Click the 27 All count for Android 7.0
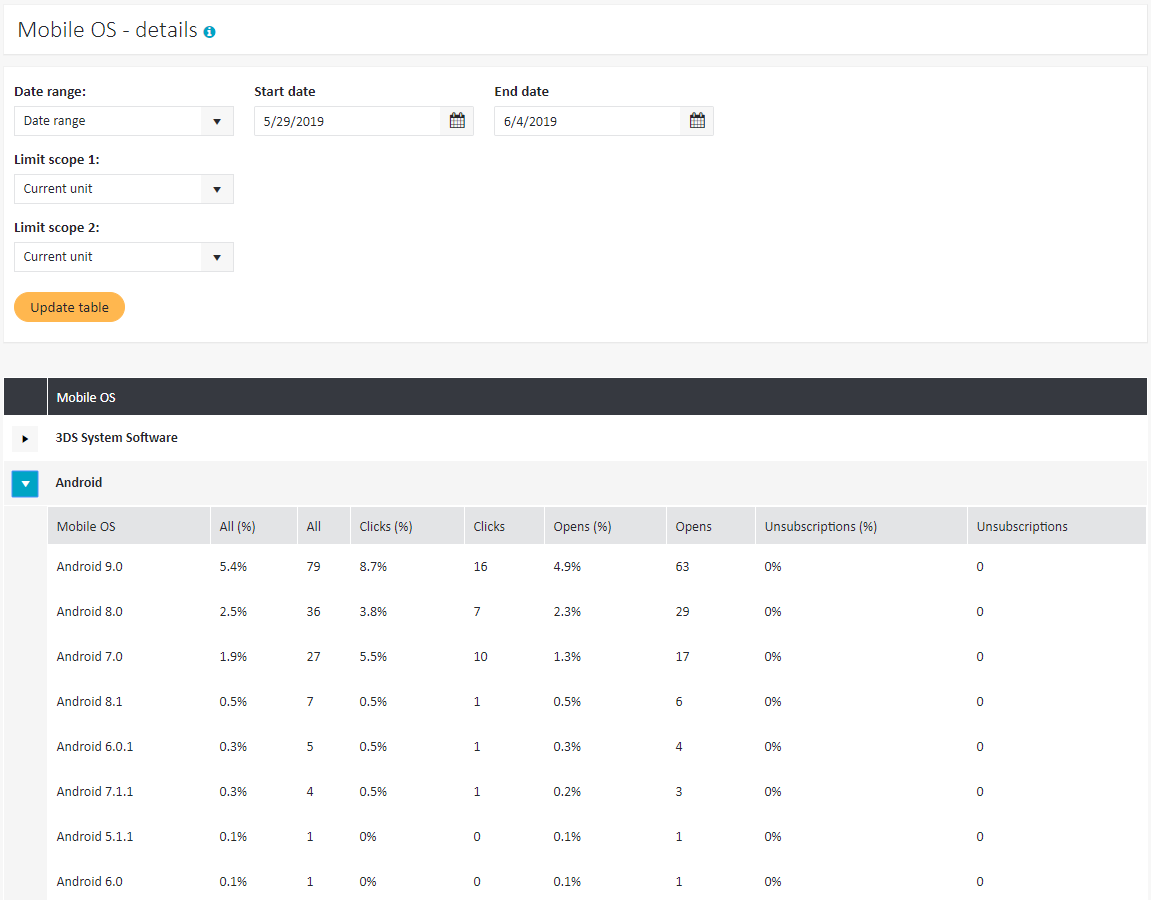Image resolution: width=1151 pixels, height=900 pixels. click(313, 656)
